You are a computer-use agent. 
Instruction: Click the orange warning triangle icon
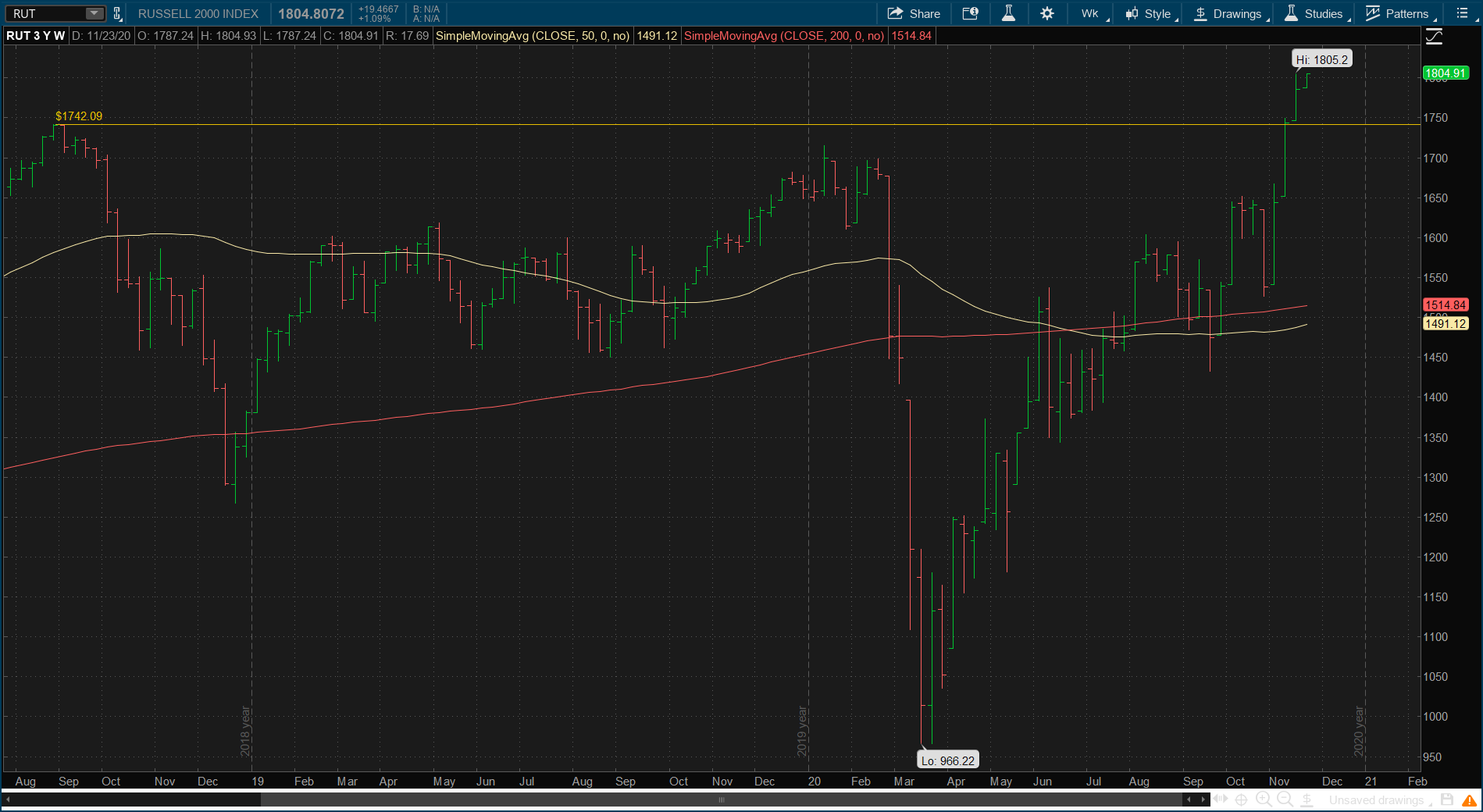click(x=1469, y=800)
